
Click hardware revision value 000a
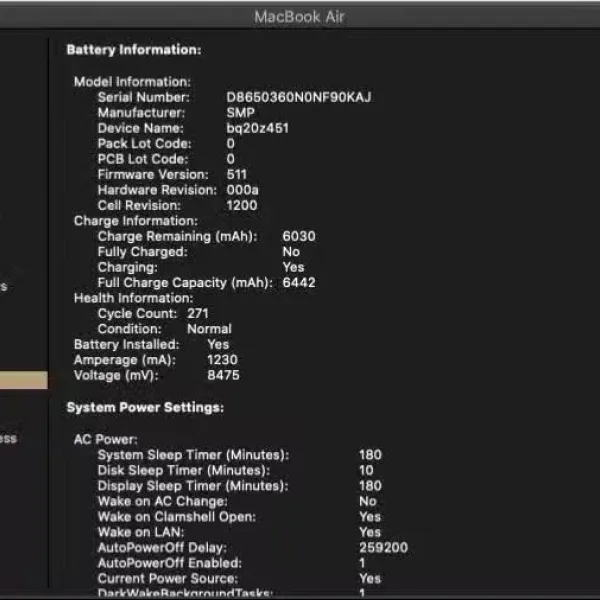pyautogui.click(x=242, y=190)
